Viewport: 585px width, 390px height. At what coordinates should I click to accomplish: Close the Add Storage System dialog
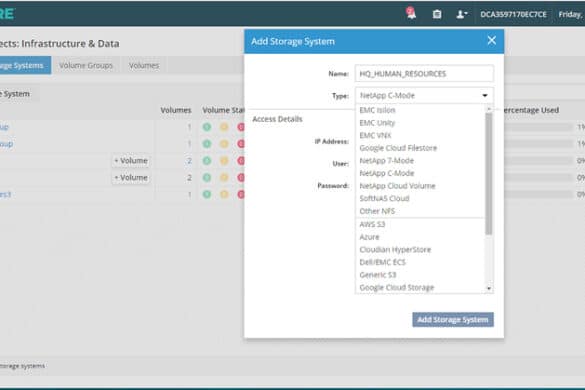tap(491, 40)
